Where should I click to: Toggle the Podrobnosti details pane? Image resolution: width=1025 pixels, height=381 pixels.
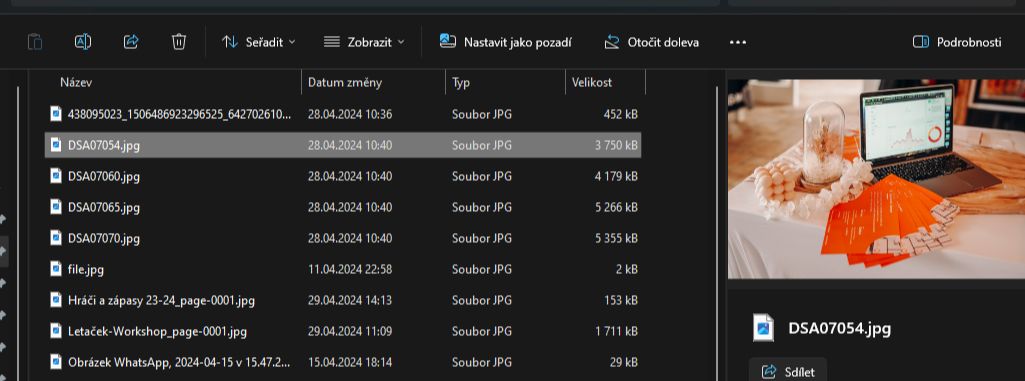coord(957,42)
